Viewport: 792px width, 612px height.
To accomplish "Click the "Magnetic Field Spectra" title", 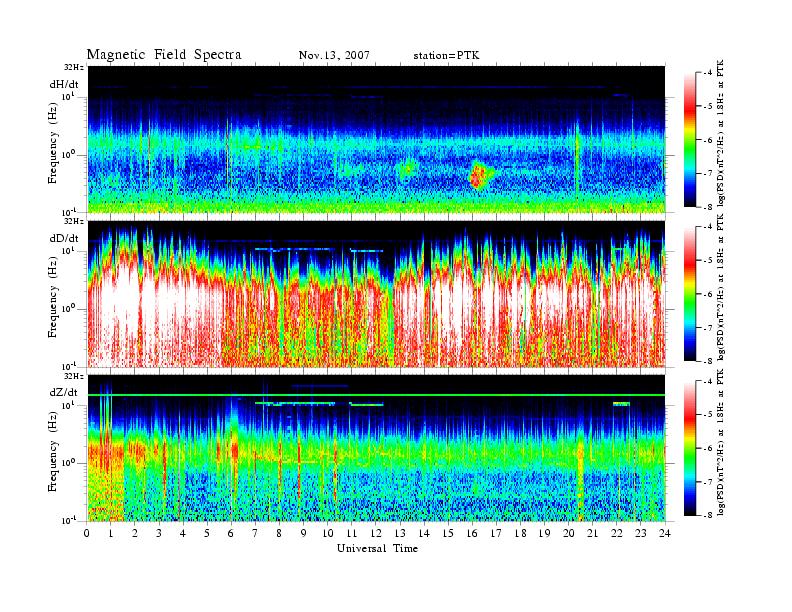I will [x=164, y=55].
